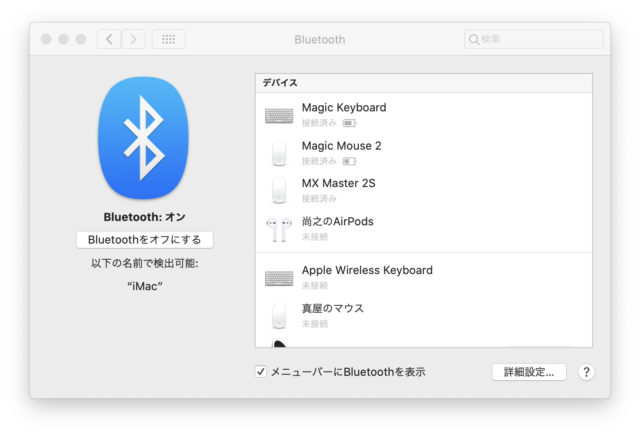Select Apple Wireless Keyboard icon

pos(279,279)
